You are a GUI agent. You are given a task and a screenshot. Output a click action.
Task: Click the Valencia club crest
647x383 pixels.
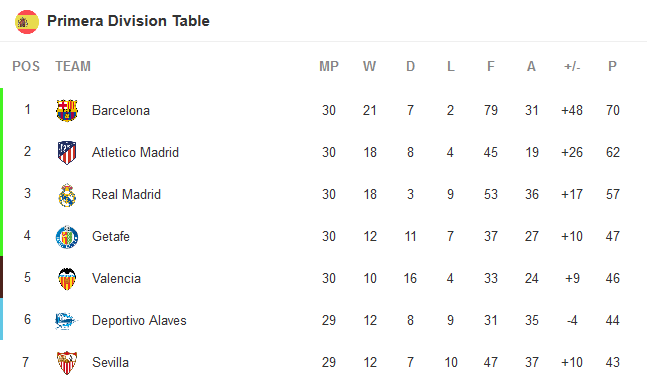click(x=67, y=279)
